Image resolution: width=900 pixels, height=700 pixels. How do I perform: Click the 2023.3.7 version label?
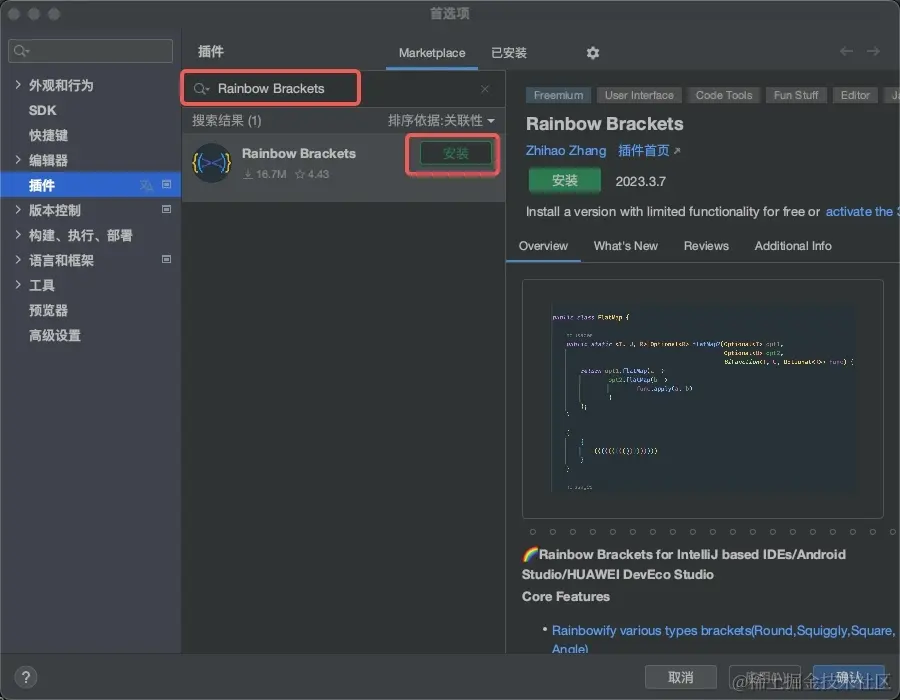pyautogui.click(x=641, y=181)
